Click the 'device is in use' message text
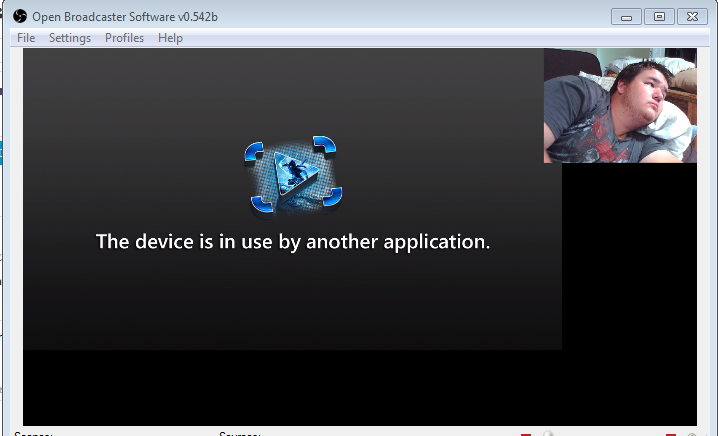Image resolution: width=718 pixels, height=436 pixels. (x=293, y=241)
